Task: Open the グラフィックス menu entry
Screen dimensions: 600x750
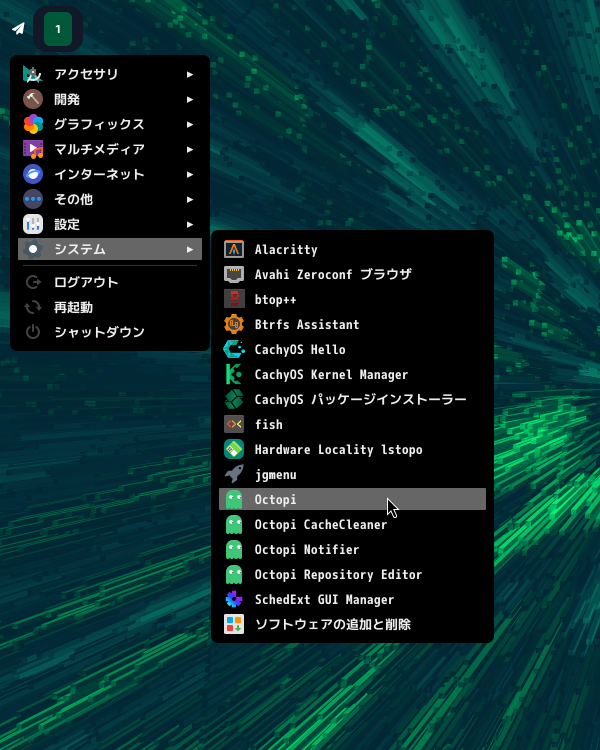Action: coord(110,124)
